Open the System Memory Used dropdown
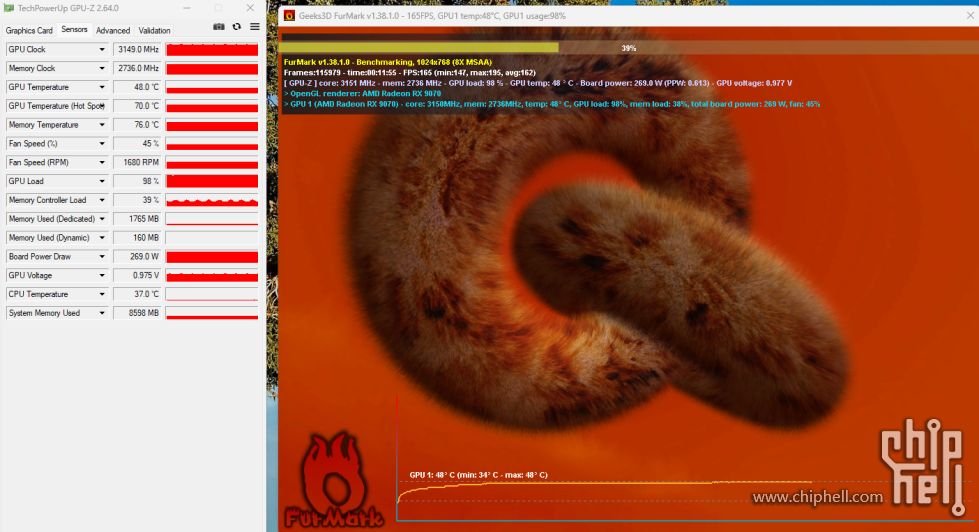 coord(102,313)
